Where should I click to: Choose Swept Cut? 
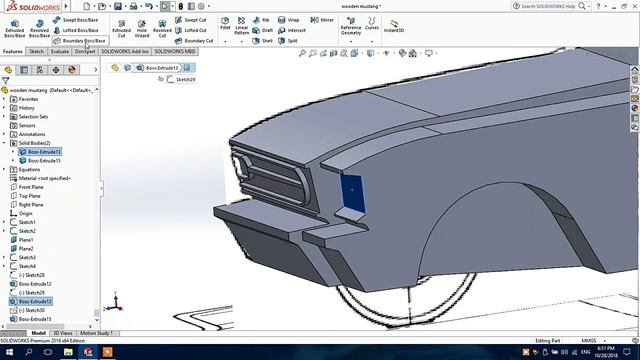click(191, 20)
